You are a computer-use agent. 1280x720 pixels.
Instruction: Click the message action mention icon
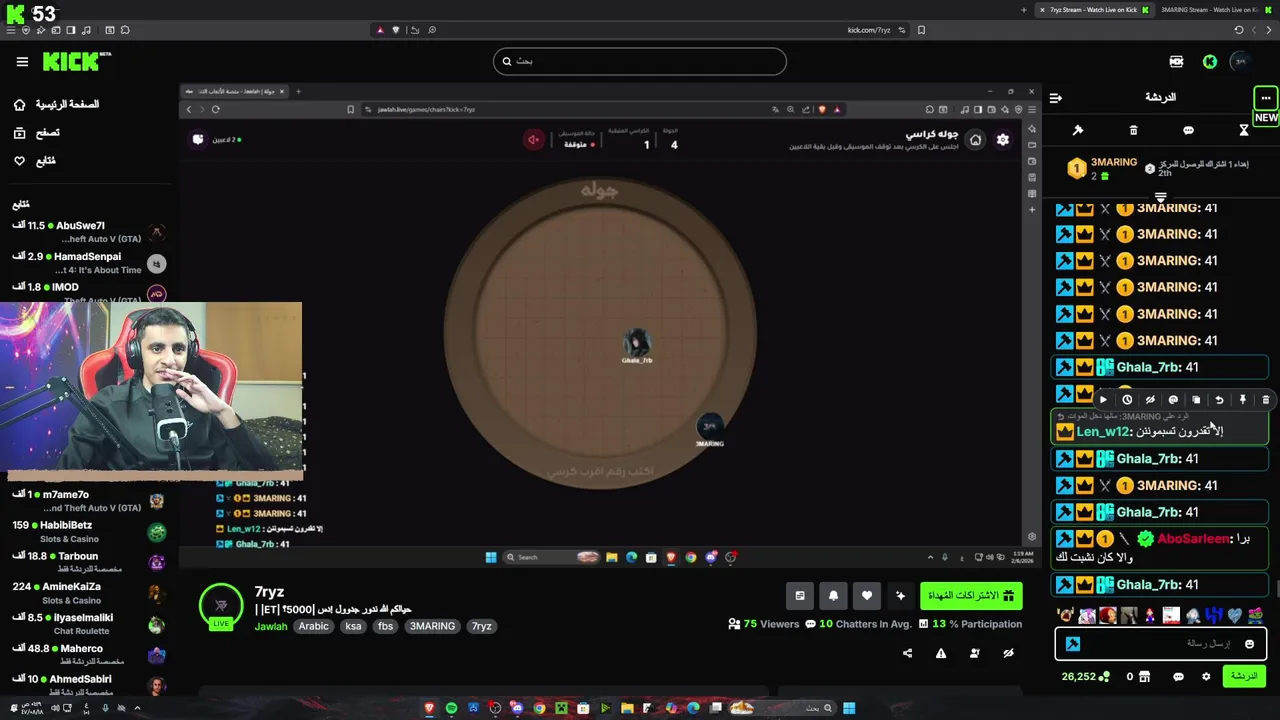[1173, 400]
